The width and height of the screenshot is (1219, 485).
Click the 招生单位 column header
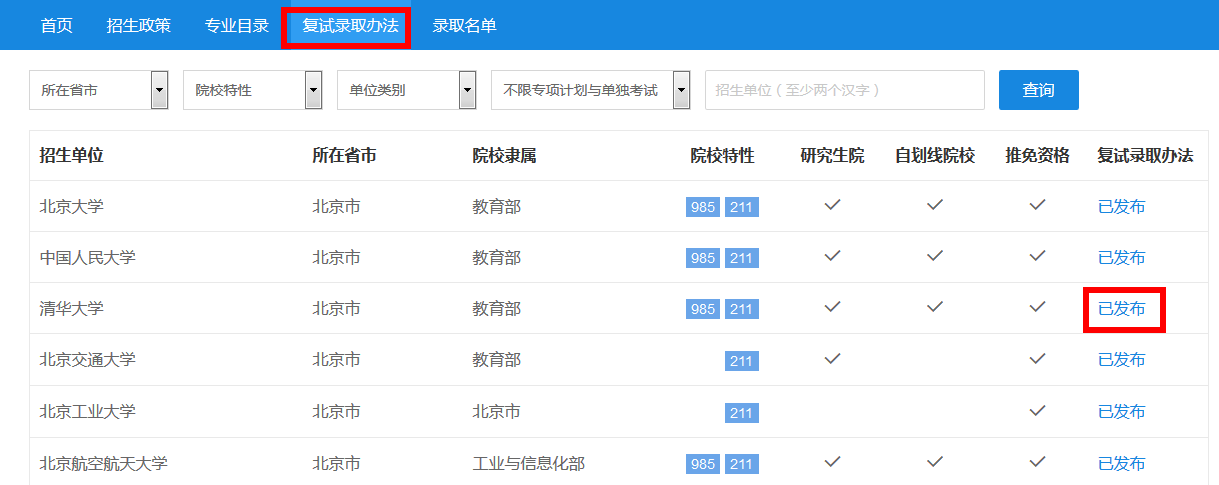[72, 156]
